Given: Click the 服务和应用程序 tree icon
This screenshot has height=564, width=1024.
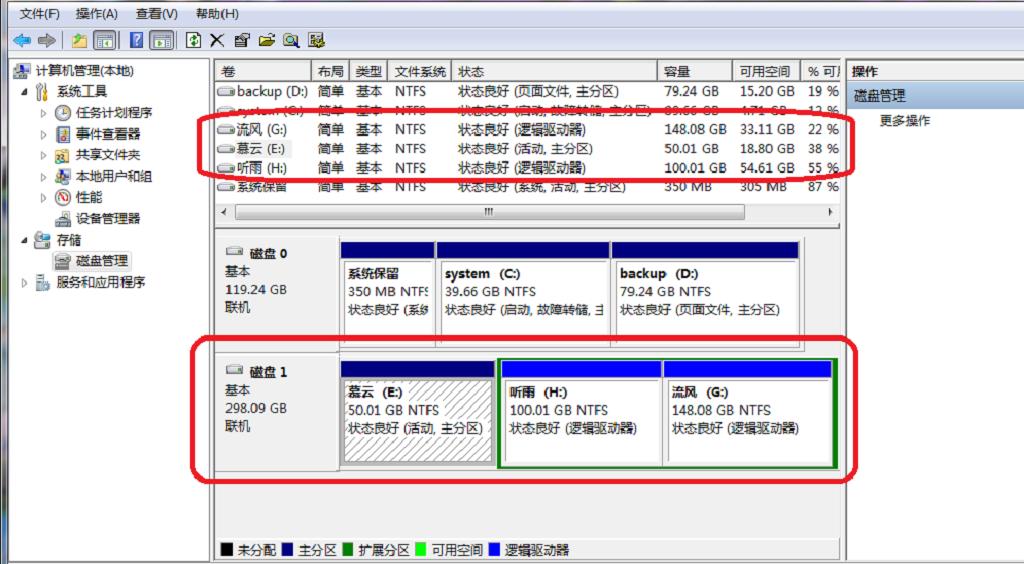Looking at the screenshot, I should pos(42,282).
